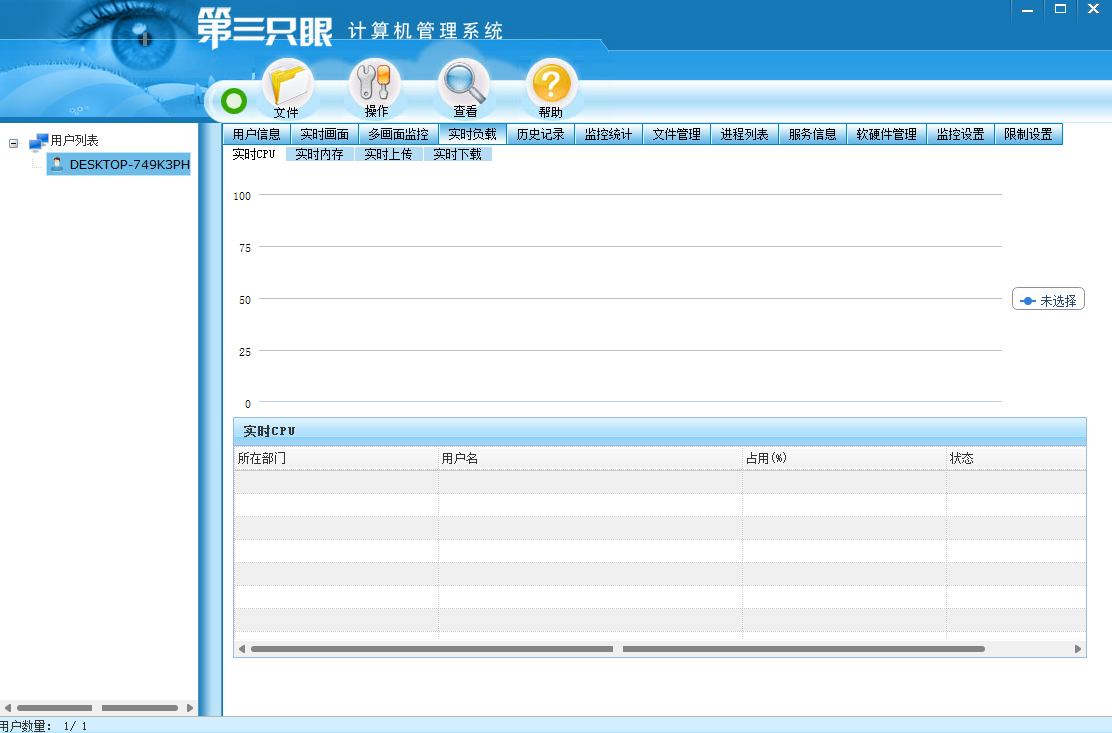Collapse the 用户列表 tree node
The height and width of the screenshot is (733, 1112).
coord(14,142)
